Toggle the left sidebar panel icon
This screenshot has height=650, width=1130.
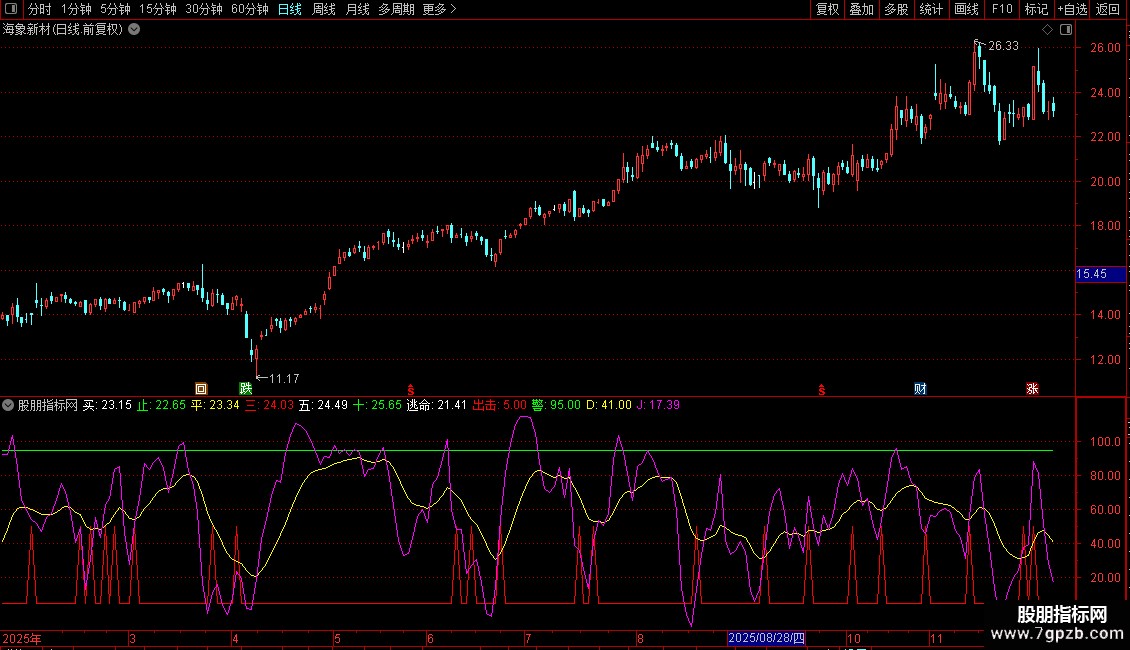10,10
